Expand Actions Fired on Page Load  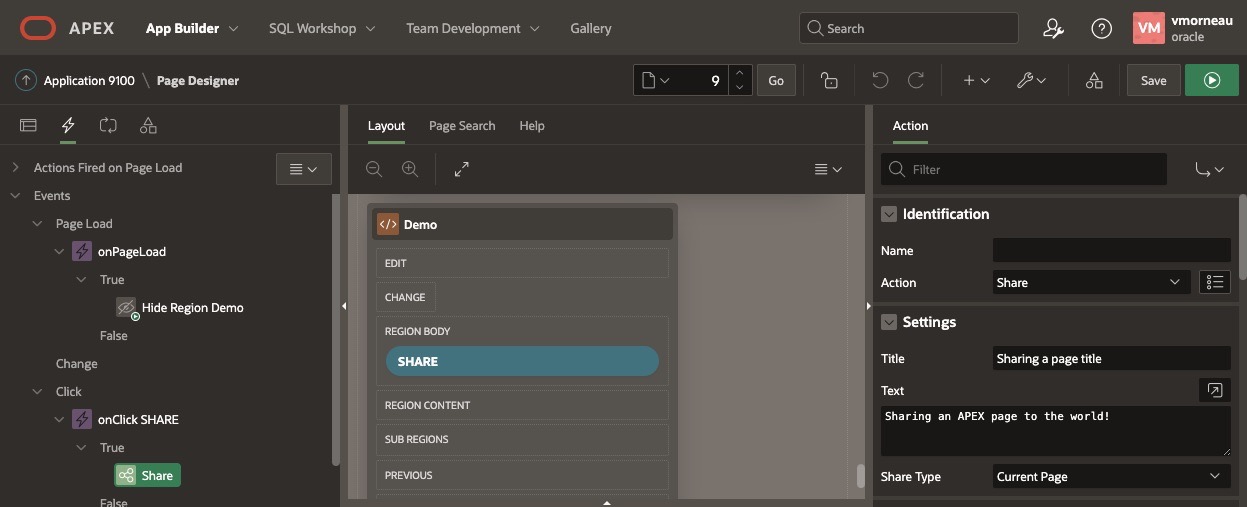[15, 168]
